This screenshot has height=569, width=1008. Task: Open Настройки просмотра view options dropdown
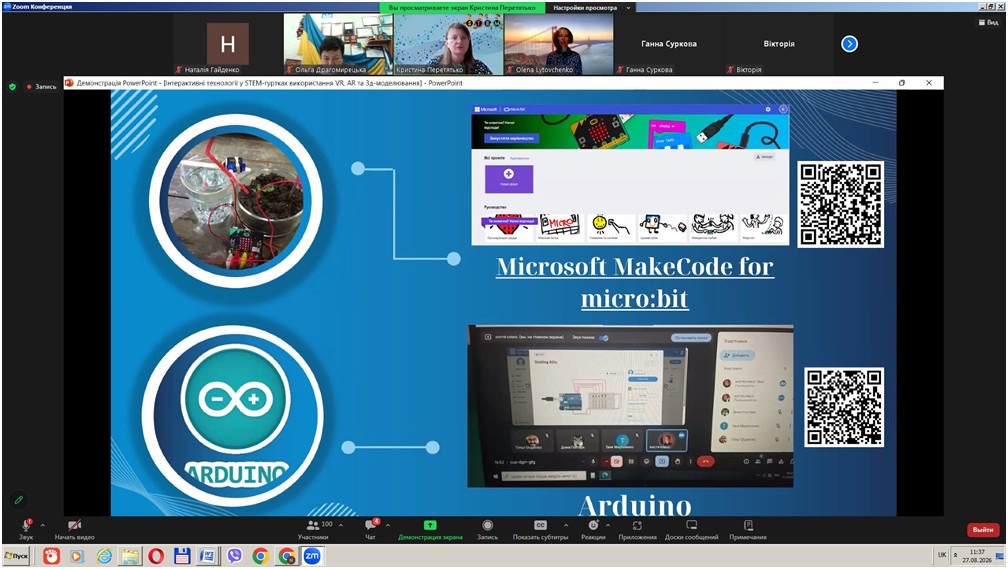coord(591,8)
